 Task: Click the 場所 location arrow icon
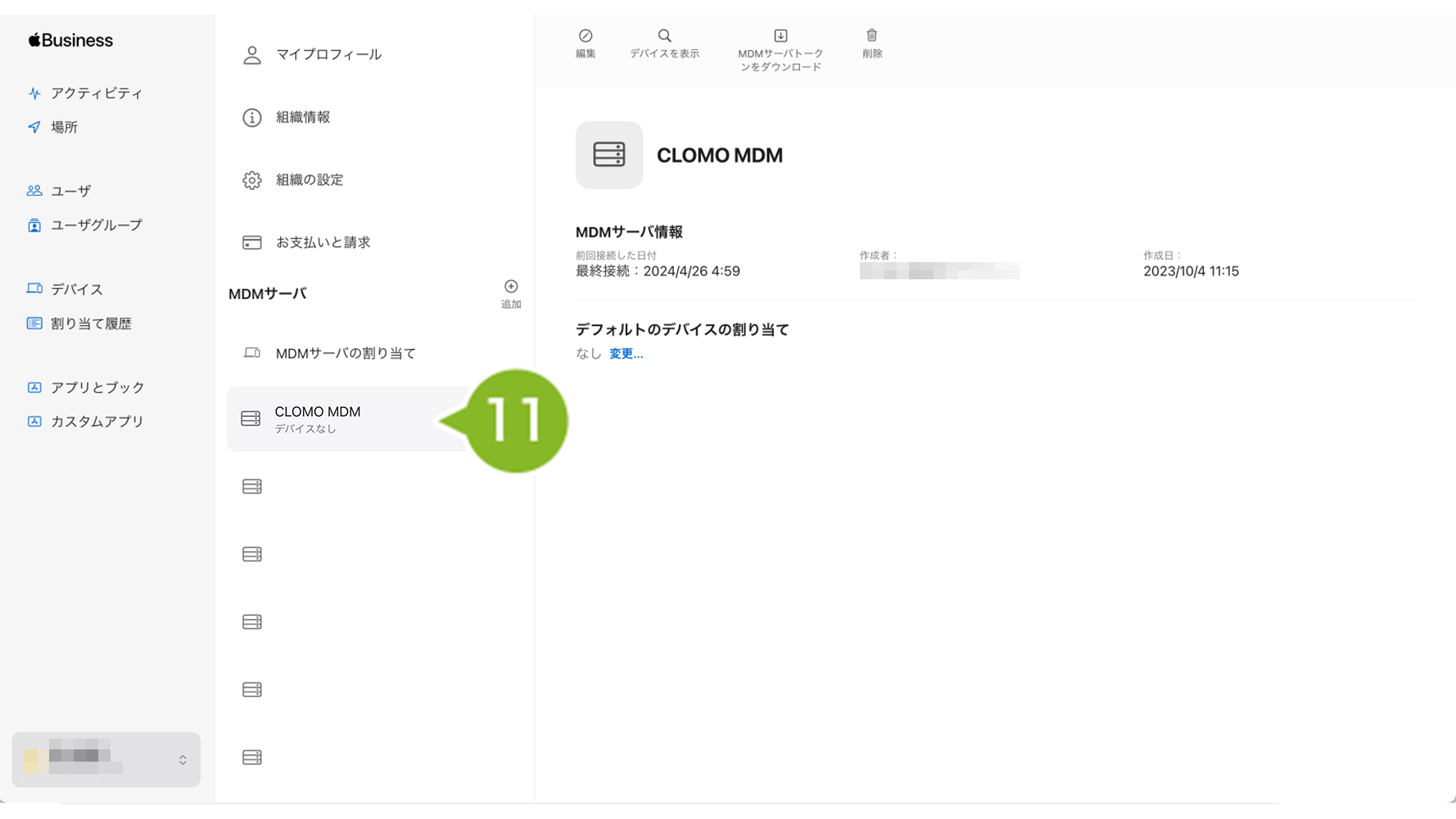(x=34, y=127)
